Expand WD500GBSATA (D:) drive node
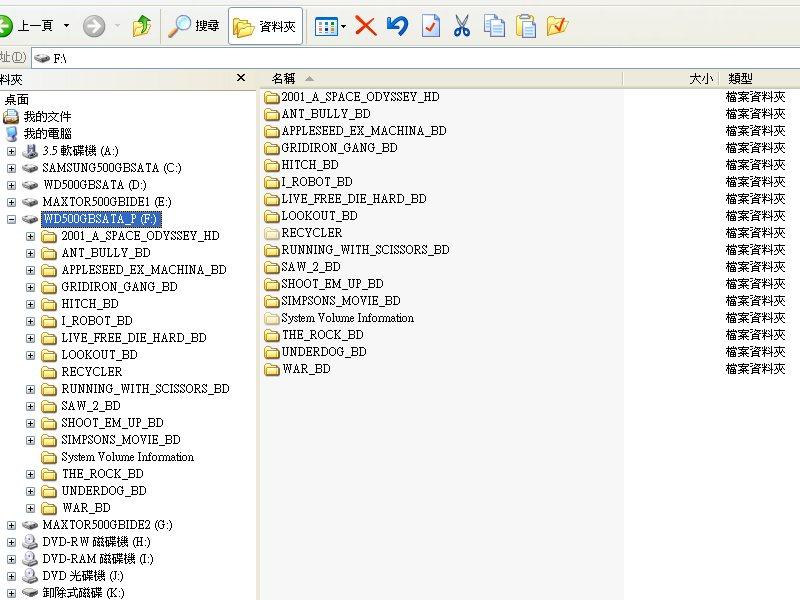The height and width of the screenshot is (600, 800). (x=11, y=185)
